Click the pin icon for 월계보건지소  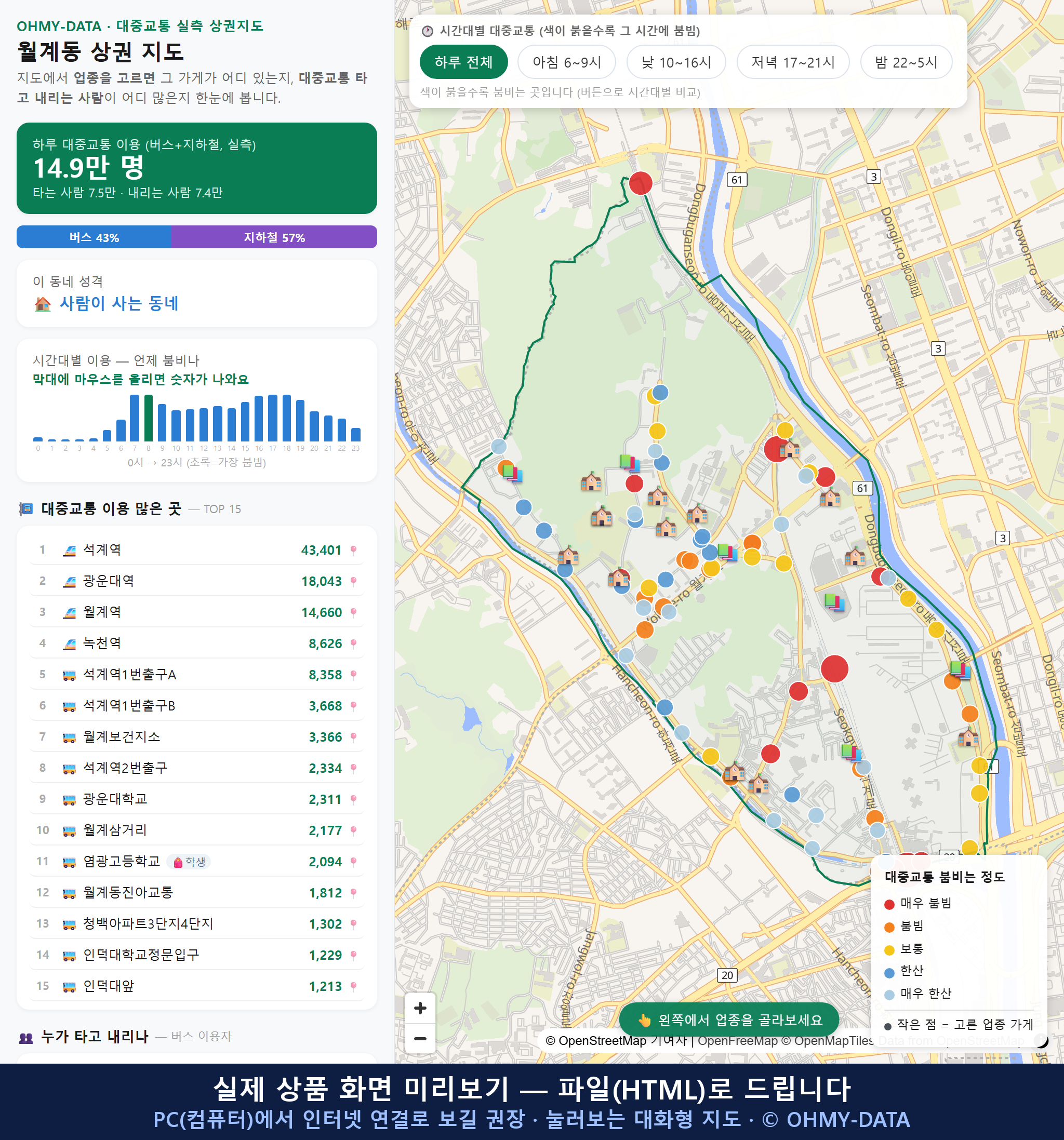353,737
